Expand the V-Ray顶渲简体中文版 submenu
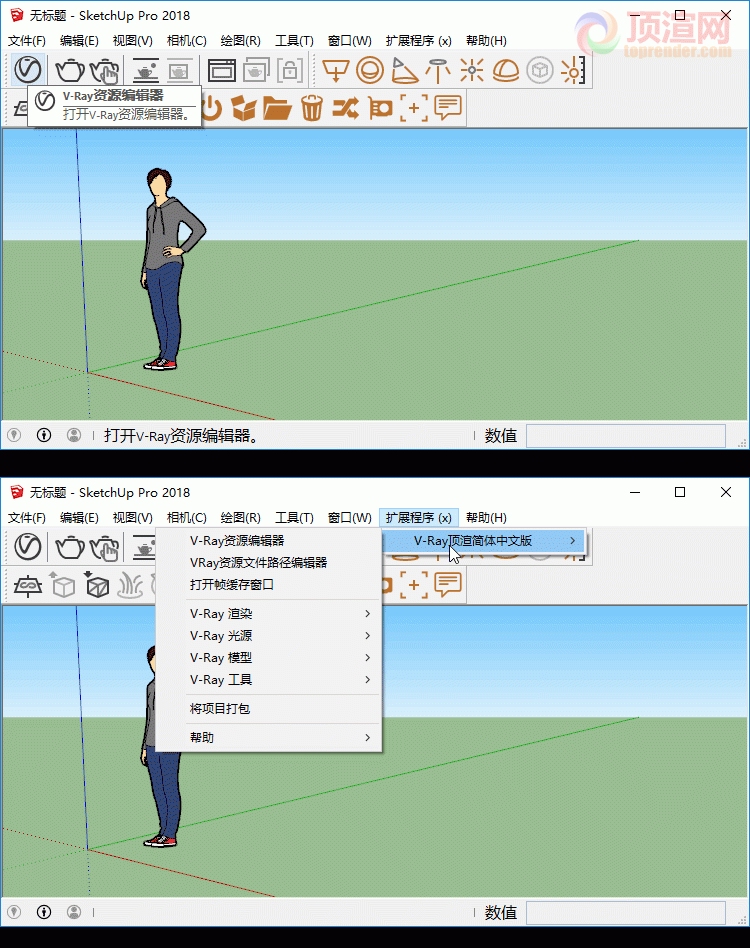Viewport: 750px width, 948px height. [484, 541]
